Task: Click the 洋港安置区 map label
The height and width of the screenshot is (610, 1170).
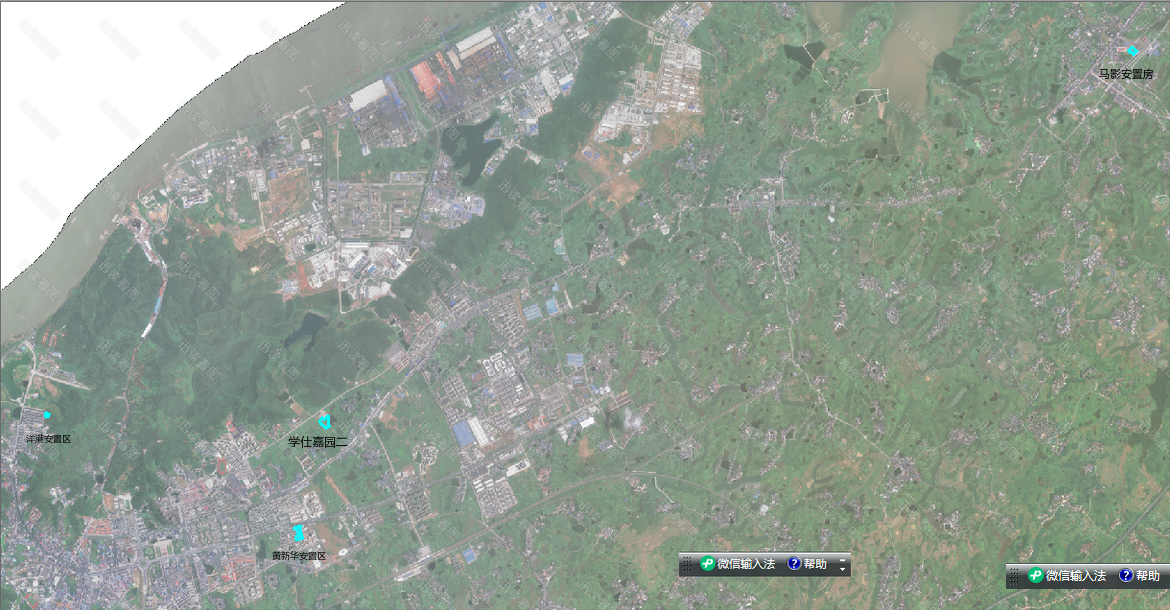Action: [48, 439]
